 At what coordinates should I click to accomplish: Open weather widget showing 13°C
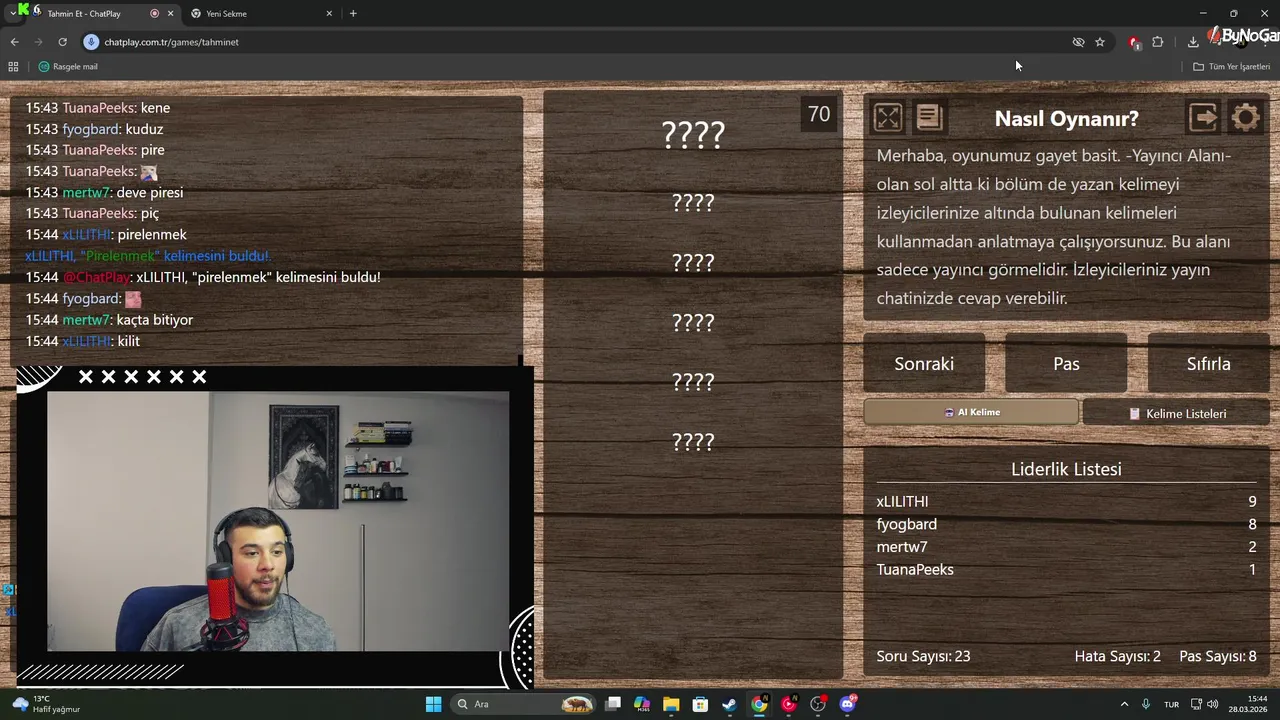[x=45, y=704]
